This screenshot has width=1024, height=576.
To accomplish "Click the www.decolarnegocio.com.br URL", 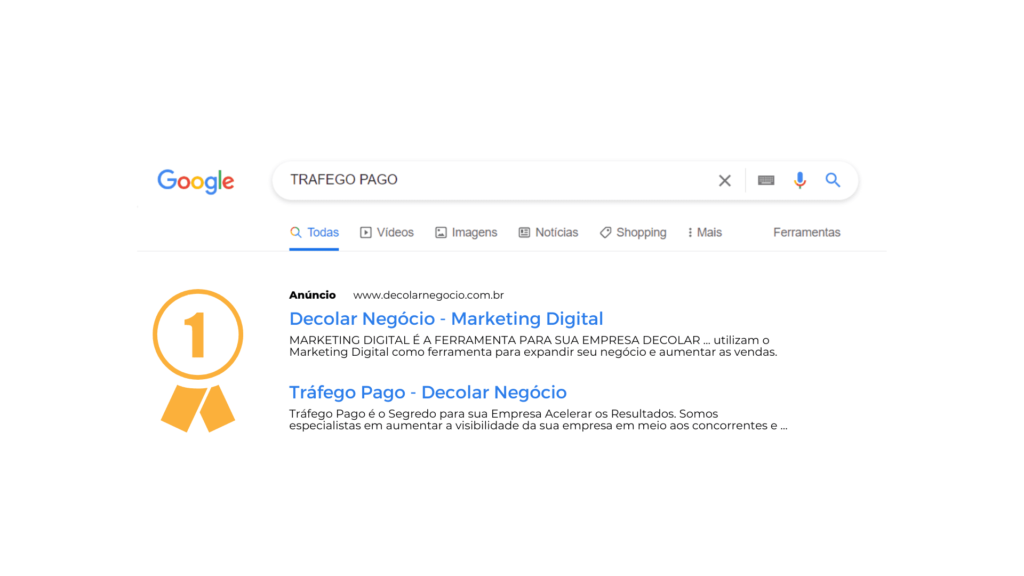I will coord(428,295).
